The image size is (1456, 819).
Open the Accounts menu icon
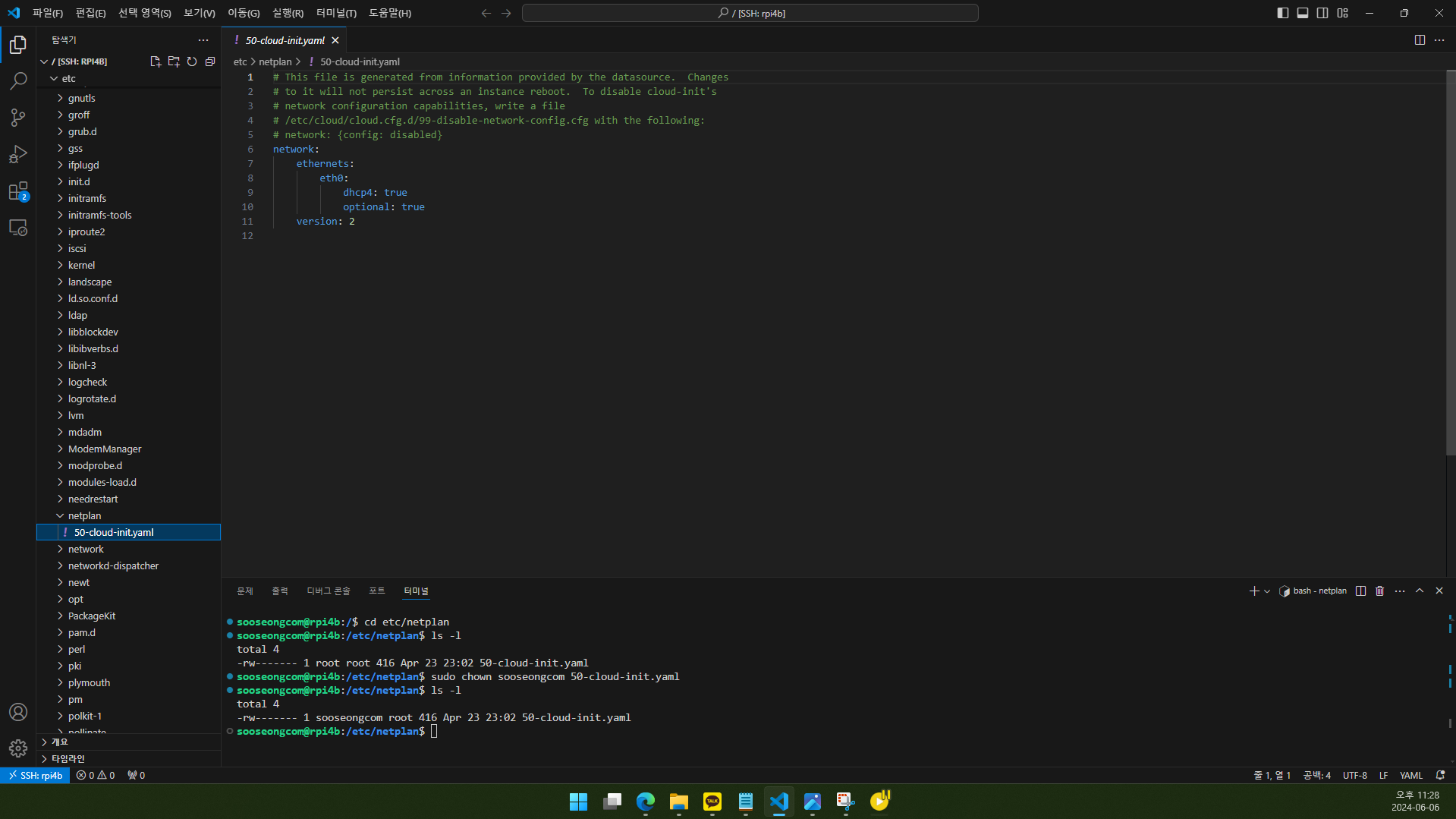pyautogui.click(x=18, y=712)
